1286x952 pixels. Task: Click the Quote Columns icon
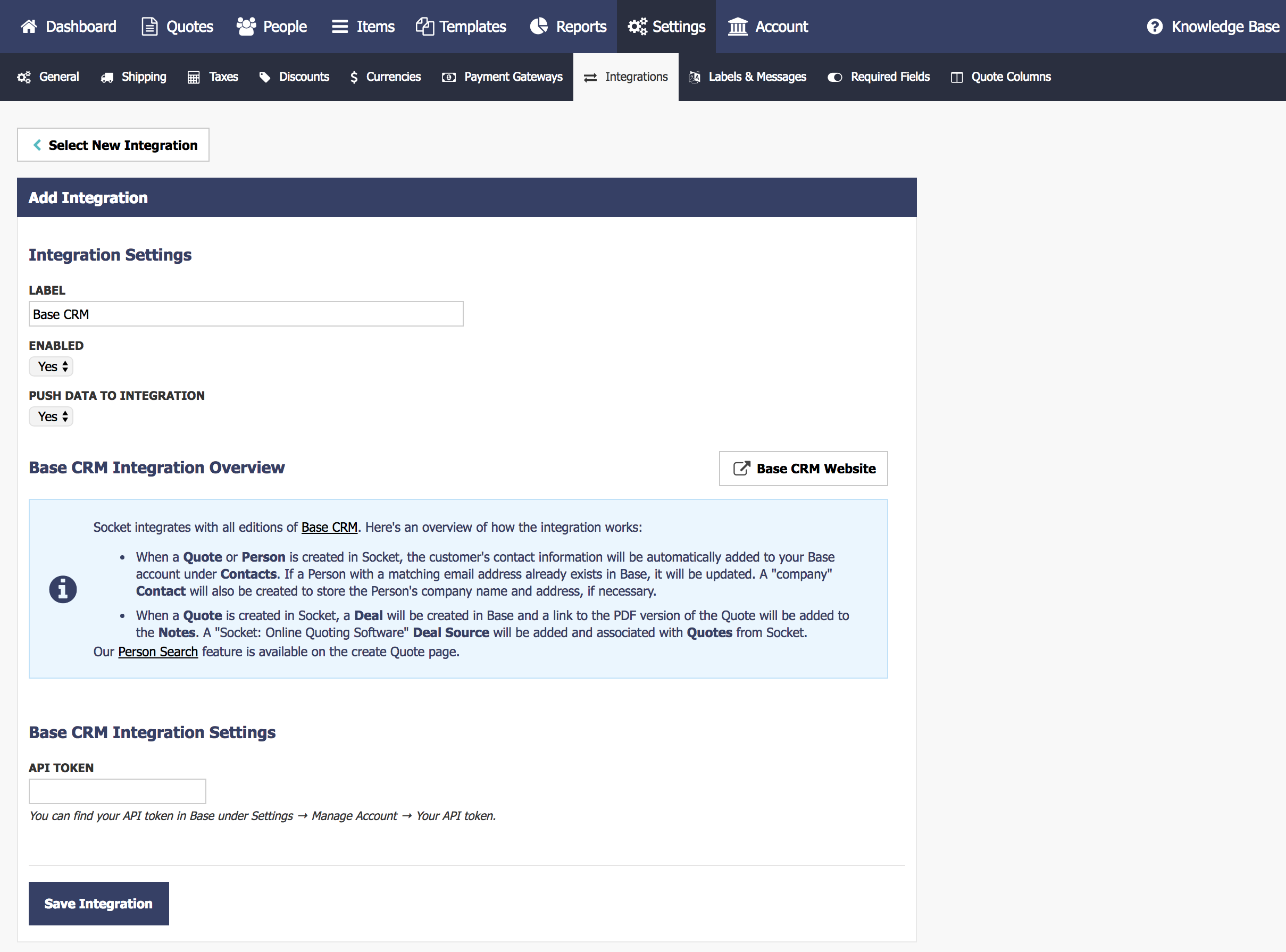click(956, 77)
